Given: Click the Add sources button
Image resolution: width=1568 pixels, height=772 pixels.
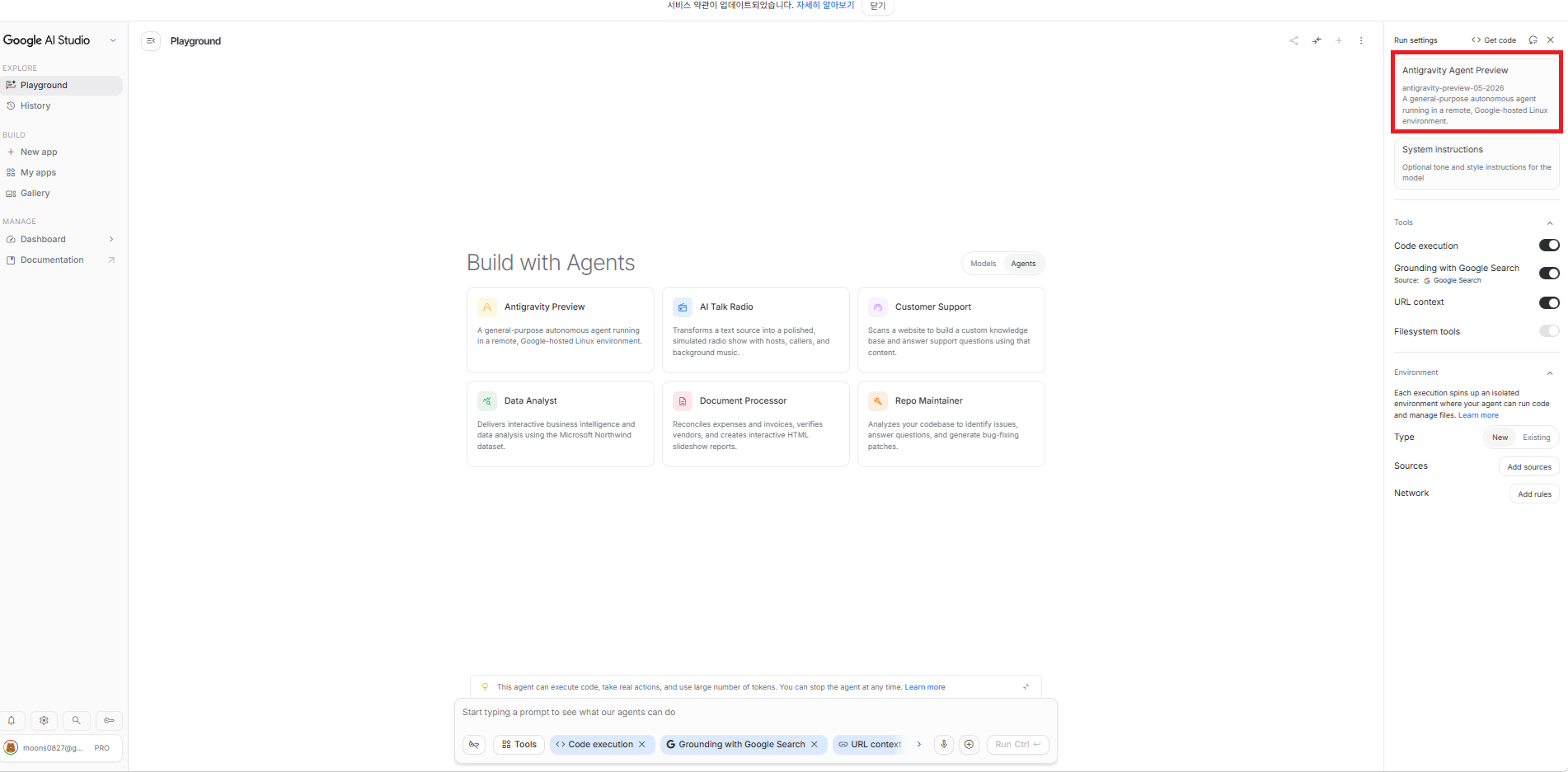Looking at the screenshot, I should point(1529,466).
